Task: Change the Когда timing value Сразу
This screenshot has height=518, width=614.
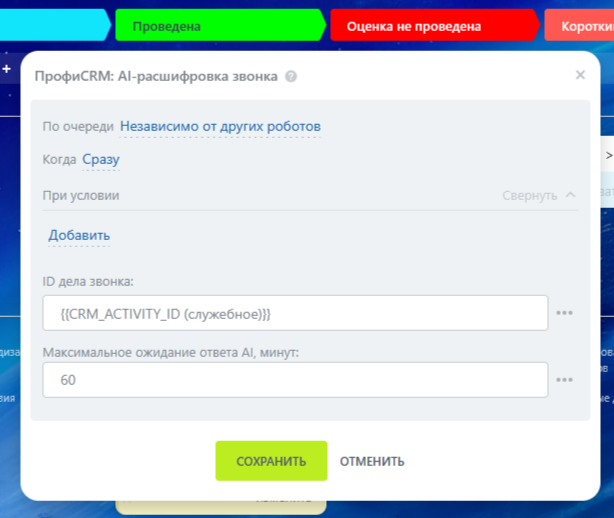Action: 101,159
